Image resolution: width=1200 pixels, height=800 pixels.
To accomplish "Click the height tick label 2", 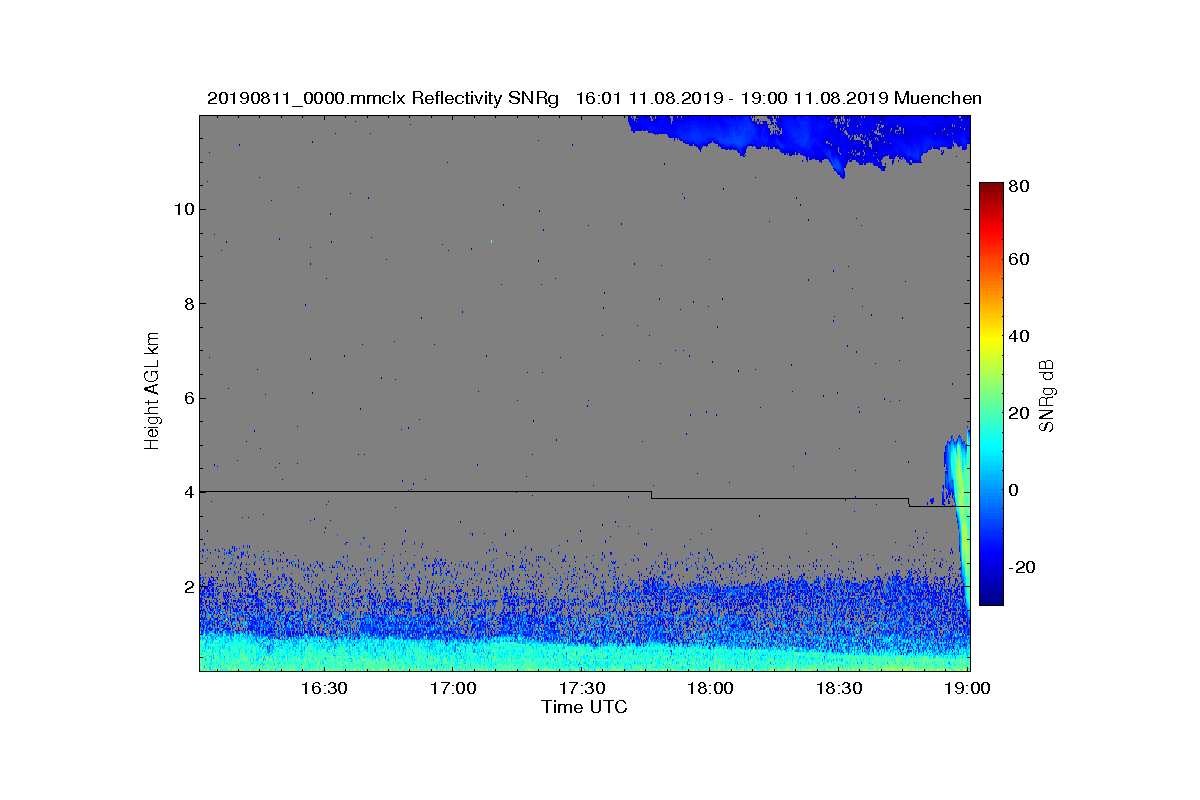I will 187,586.
